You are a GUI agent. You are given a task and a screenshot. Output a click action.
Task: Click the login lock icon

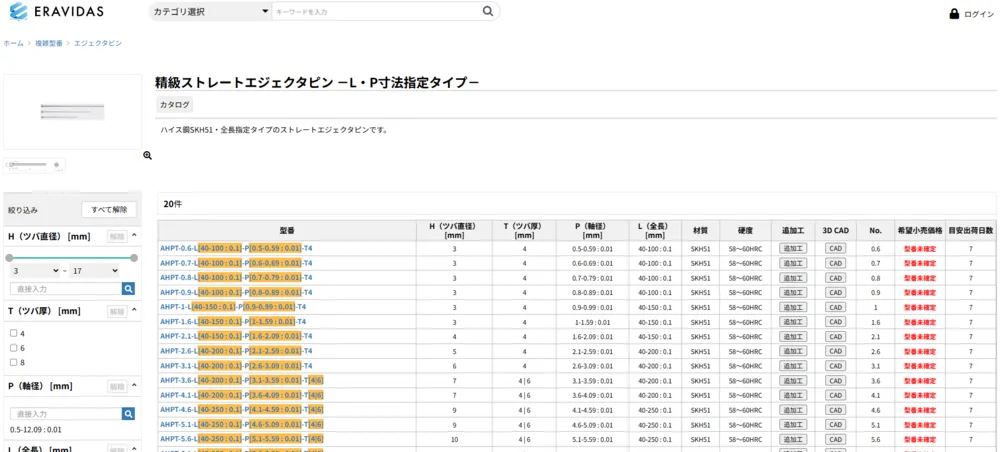pyautogui.click(x=954, y=14)
